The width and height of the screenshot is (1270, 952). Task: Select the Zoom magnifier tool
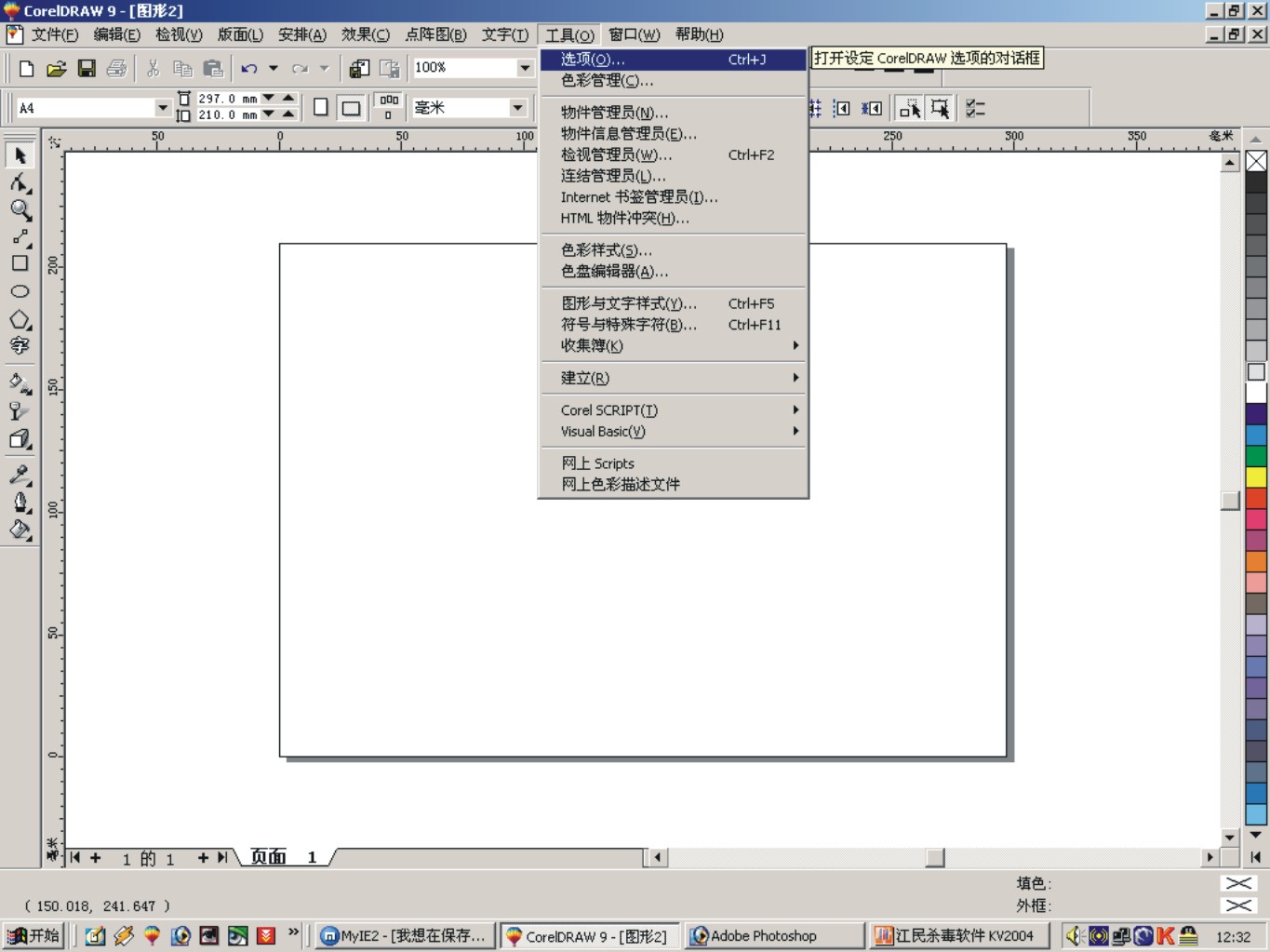pyautogui.click(x=20, y=209)
